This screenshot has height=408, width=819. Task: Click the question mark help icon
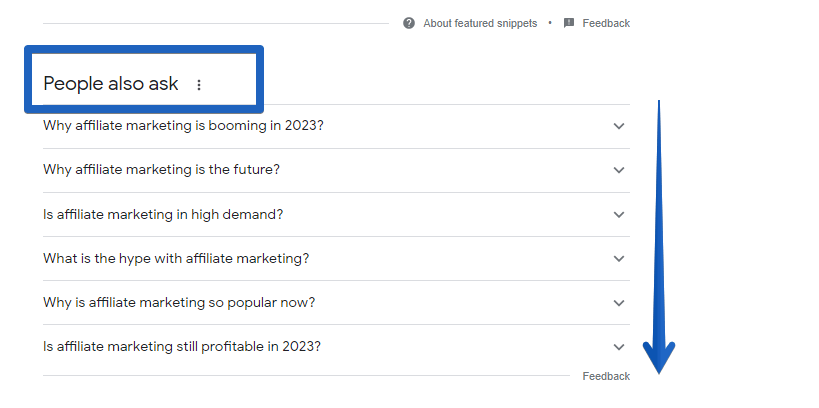(408, 23)
